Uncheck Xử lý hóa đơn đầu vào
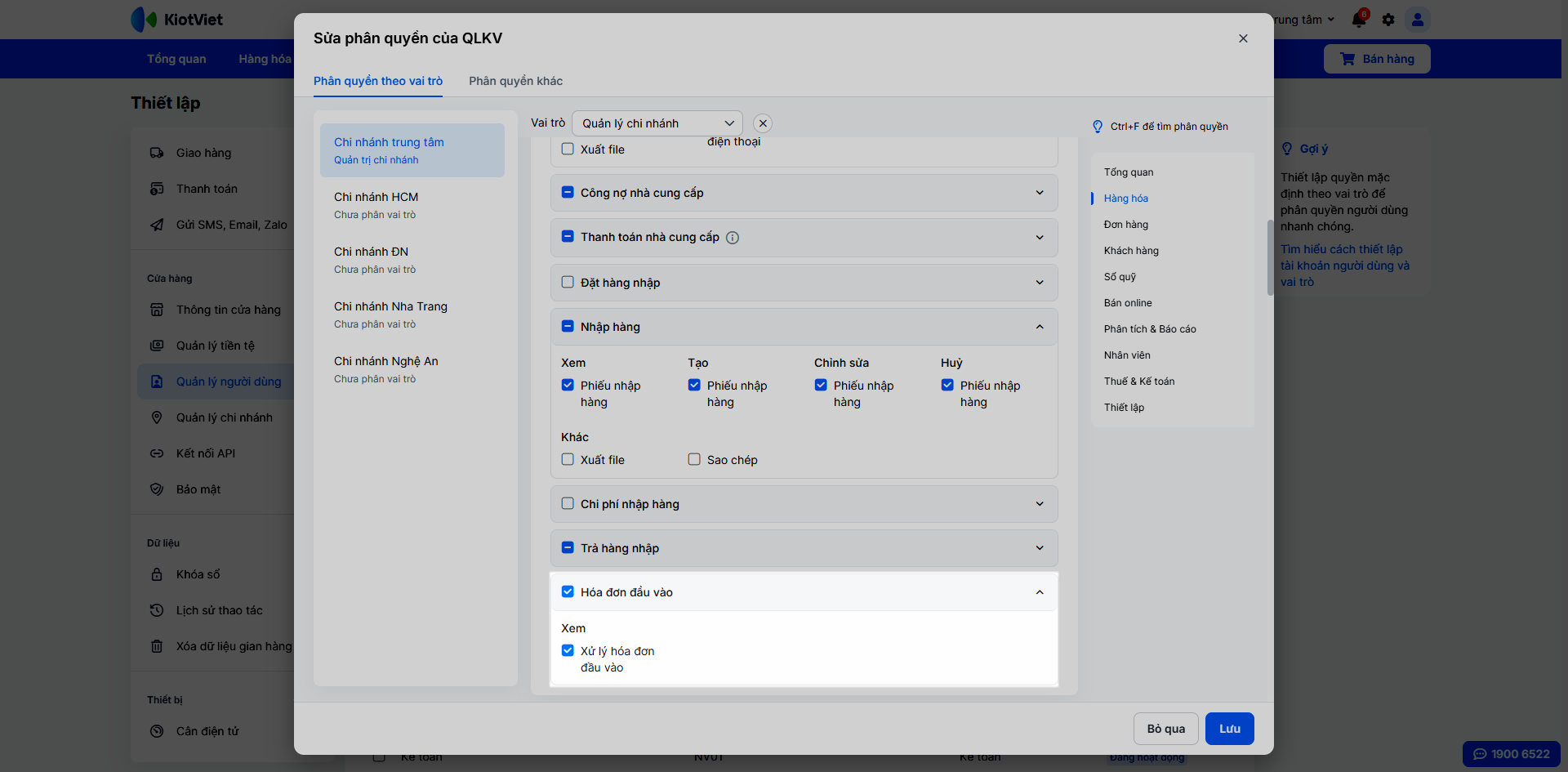Viewport: 1568px width, 772px height. click(x=568, y=651)
